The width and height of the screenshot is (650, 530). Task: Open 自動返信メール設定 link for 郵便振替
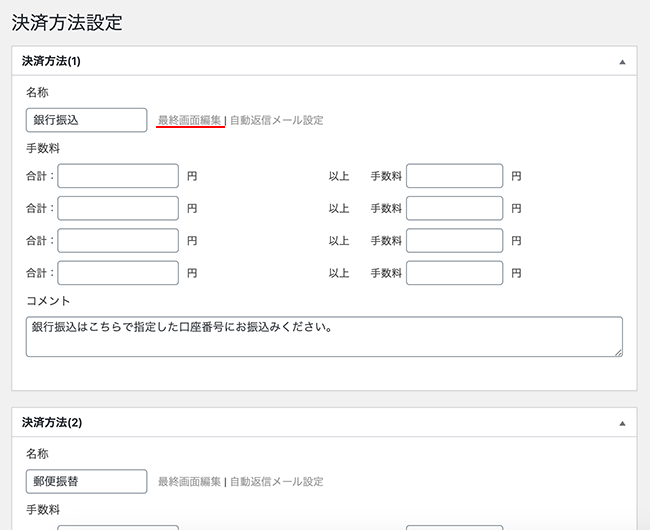[276, 482]
